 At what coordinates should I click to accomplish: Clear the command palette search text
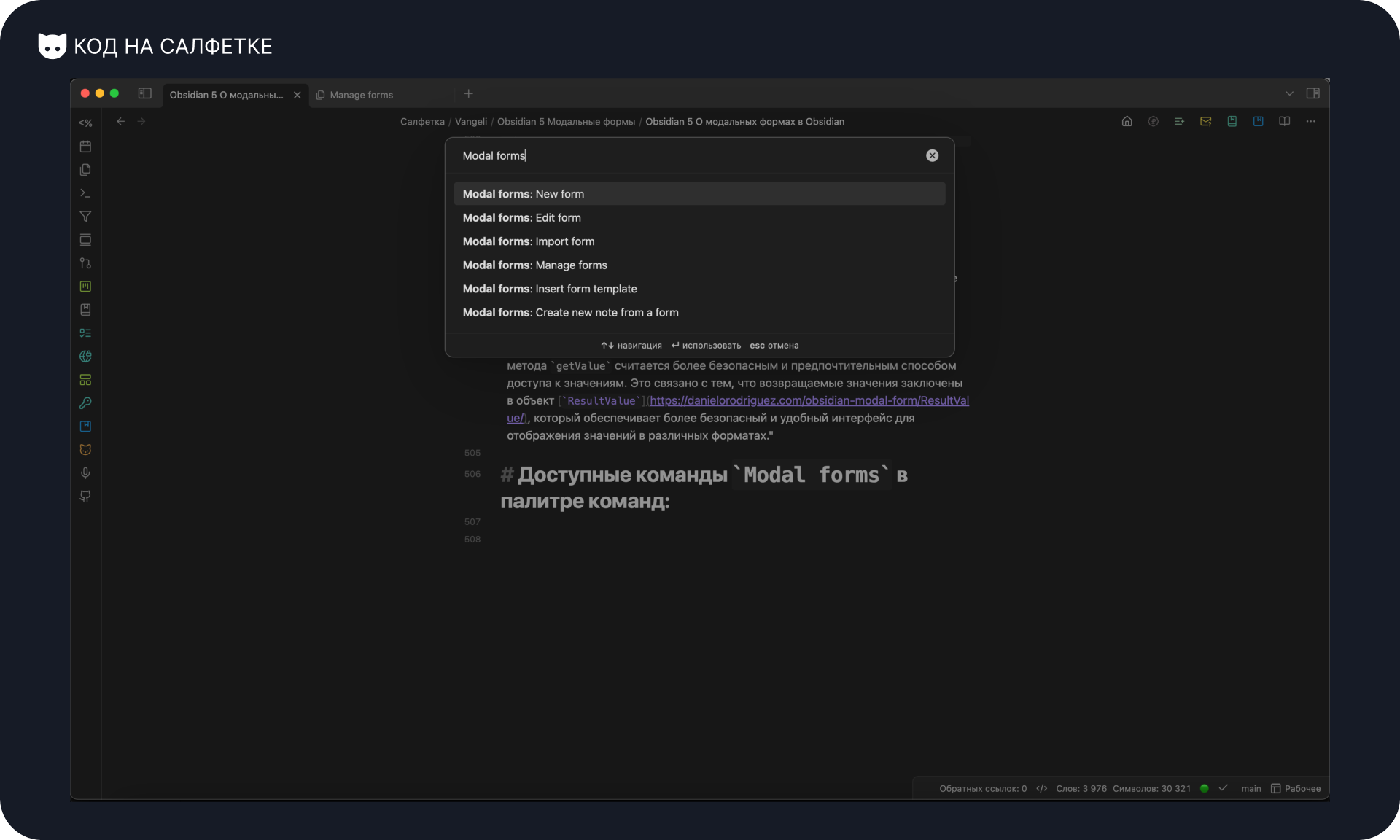click(932, 155)
